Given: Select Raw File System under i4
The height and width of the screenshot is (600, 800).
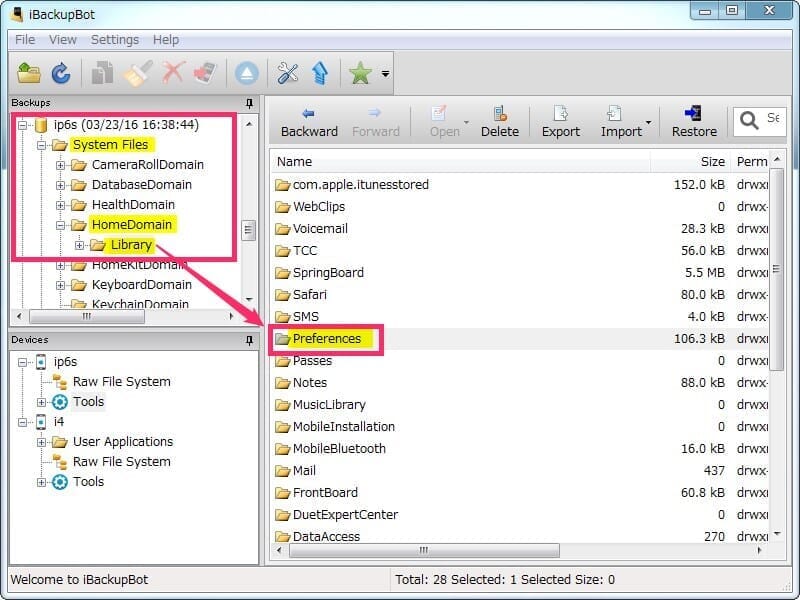Looking at the screenshot, I should click(x=121, y=462).
